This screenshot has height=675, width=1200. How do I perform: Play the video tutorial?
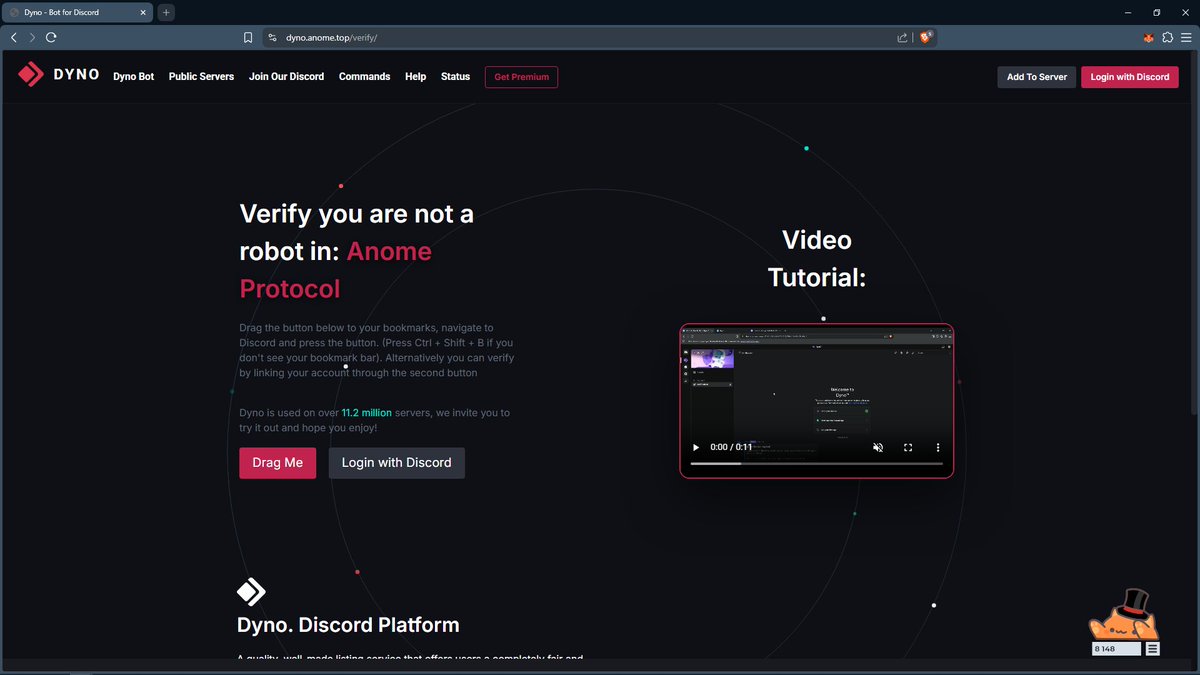click(696, 447)
